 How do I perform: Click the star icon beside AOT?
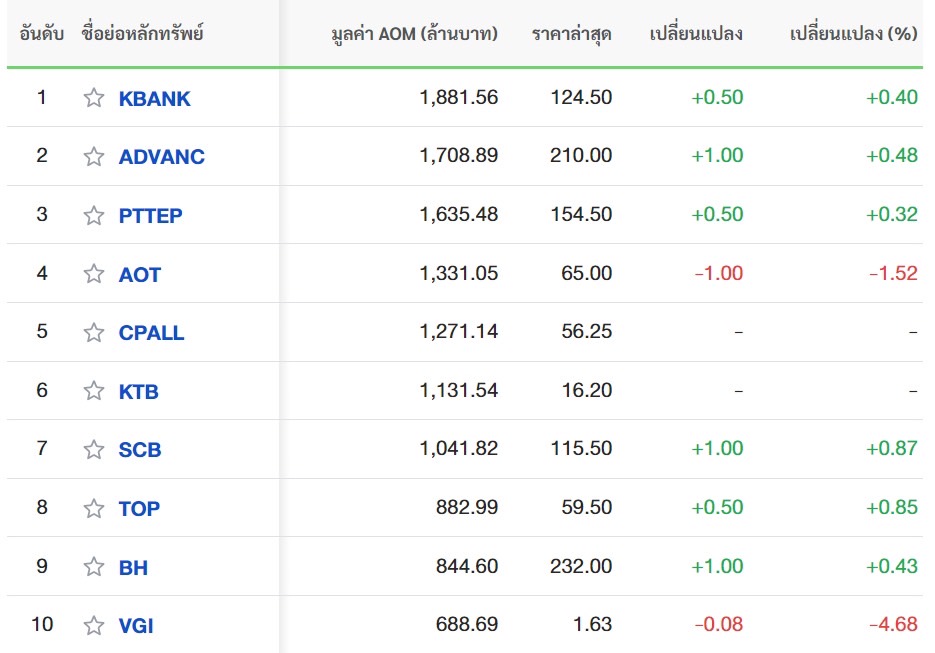94,274
